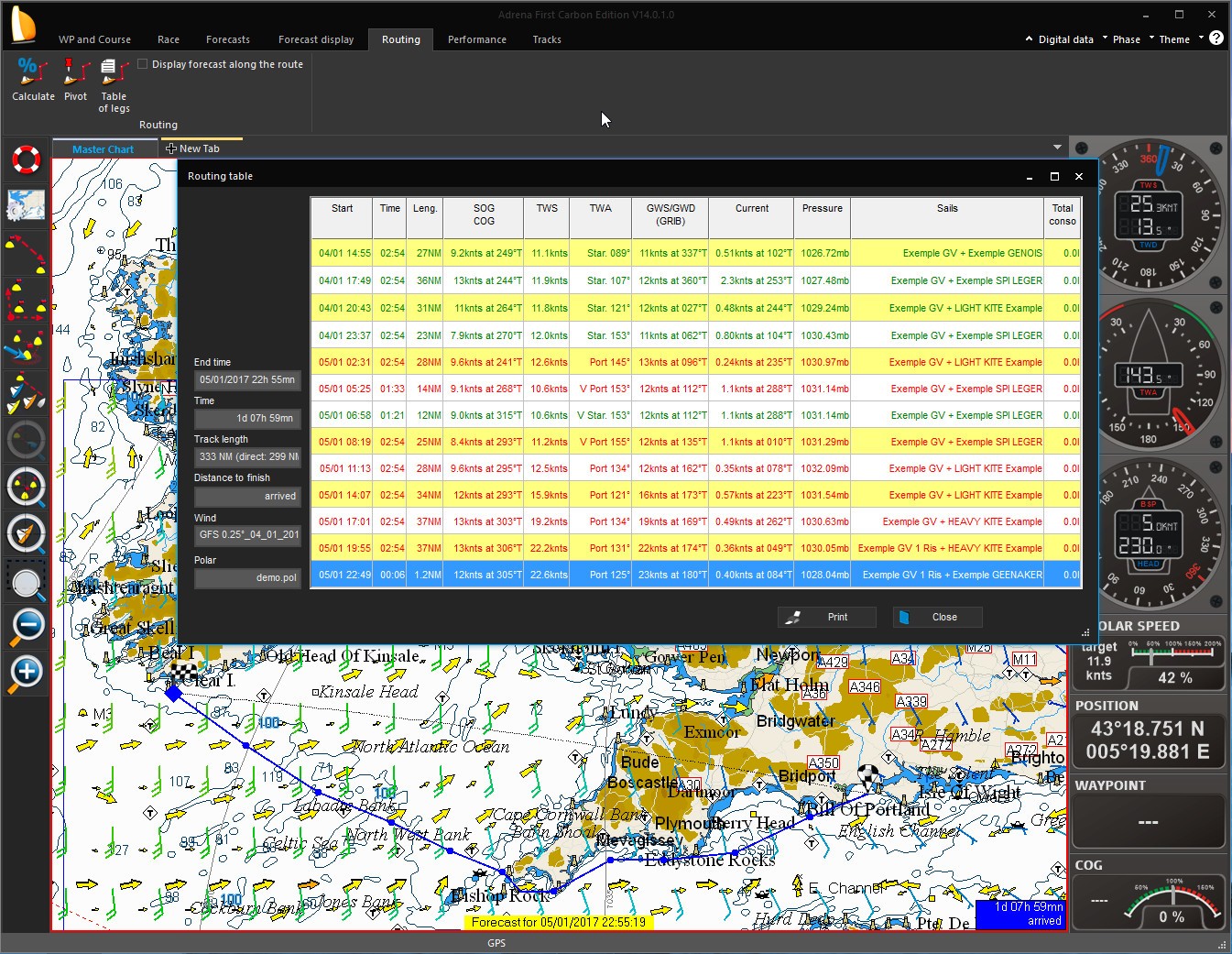Click Close in the Routing table dialog
The width and height of the screenshot is (1232, 954).
(937, 617)
